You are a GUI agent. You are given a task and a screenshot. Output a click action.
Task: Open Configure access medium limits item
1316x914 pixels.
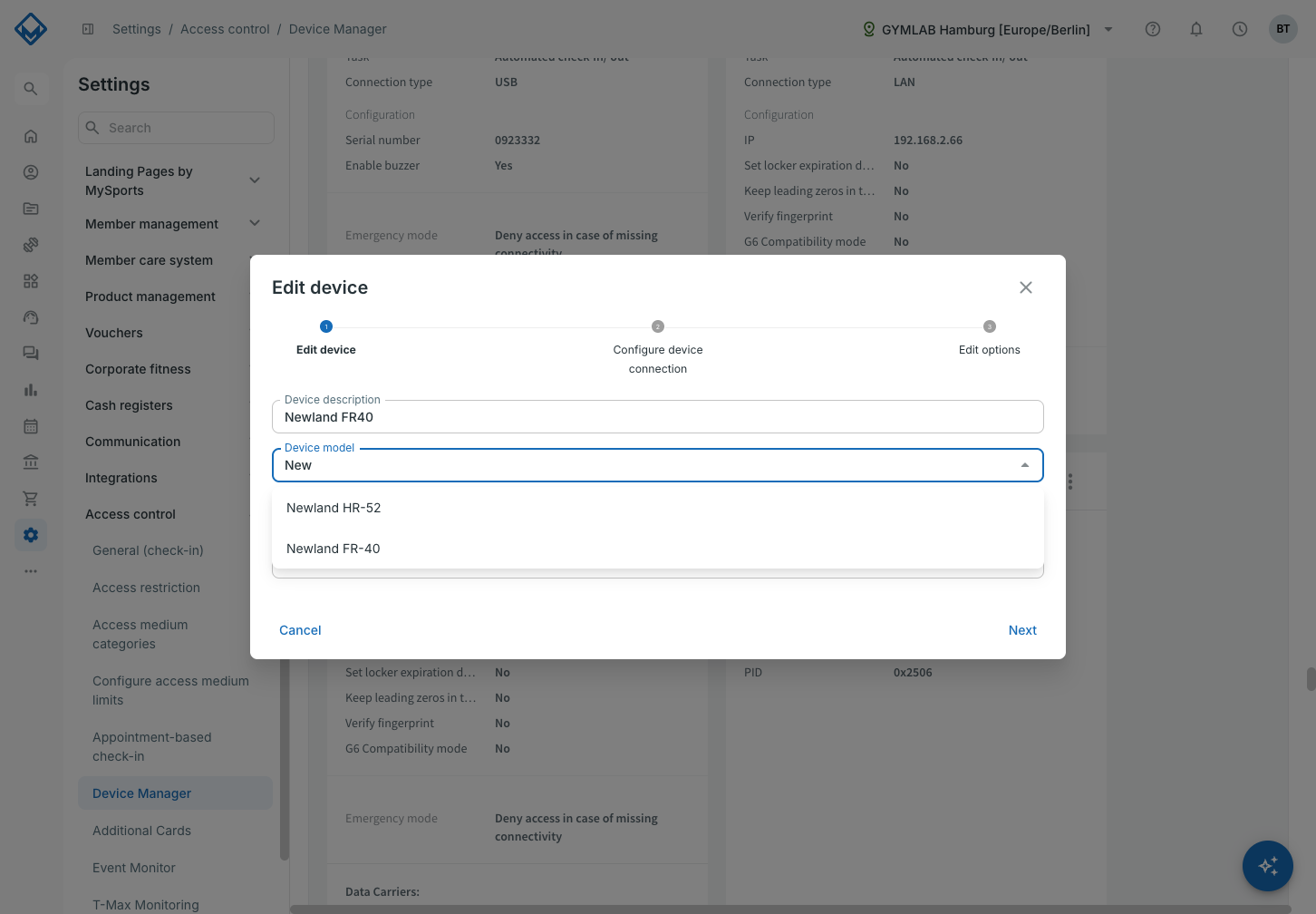pos(170,690)
